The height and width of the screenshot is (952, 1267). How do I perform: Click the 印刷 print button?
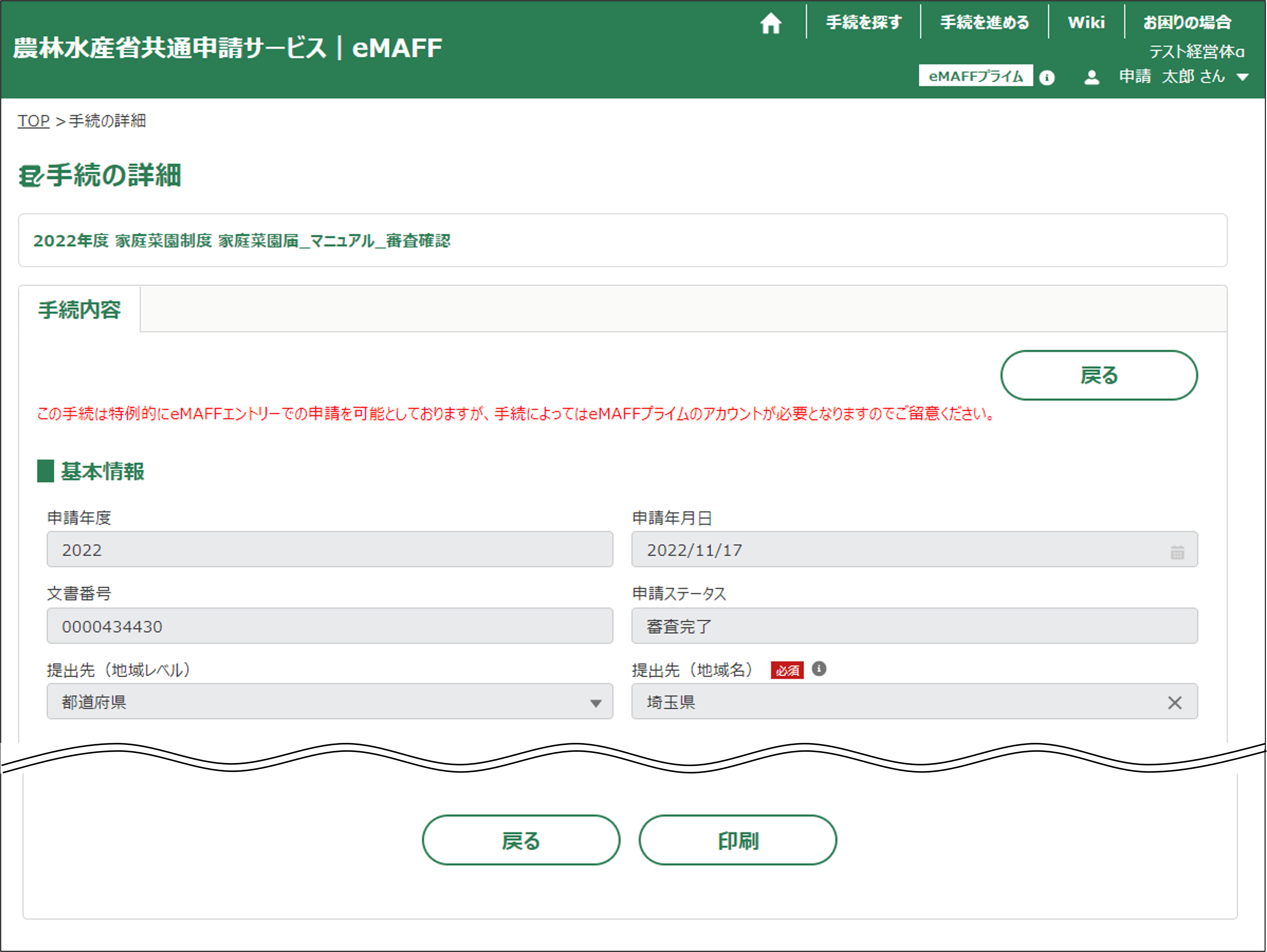point(738,840)
